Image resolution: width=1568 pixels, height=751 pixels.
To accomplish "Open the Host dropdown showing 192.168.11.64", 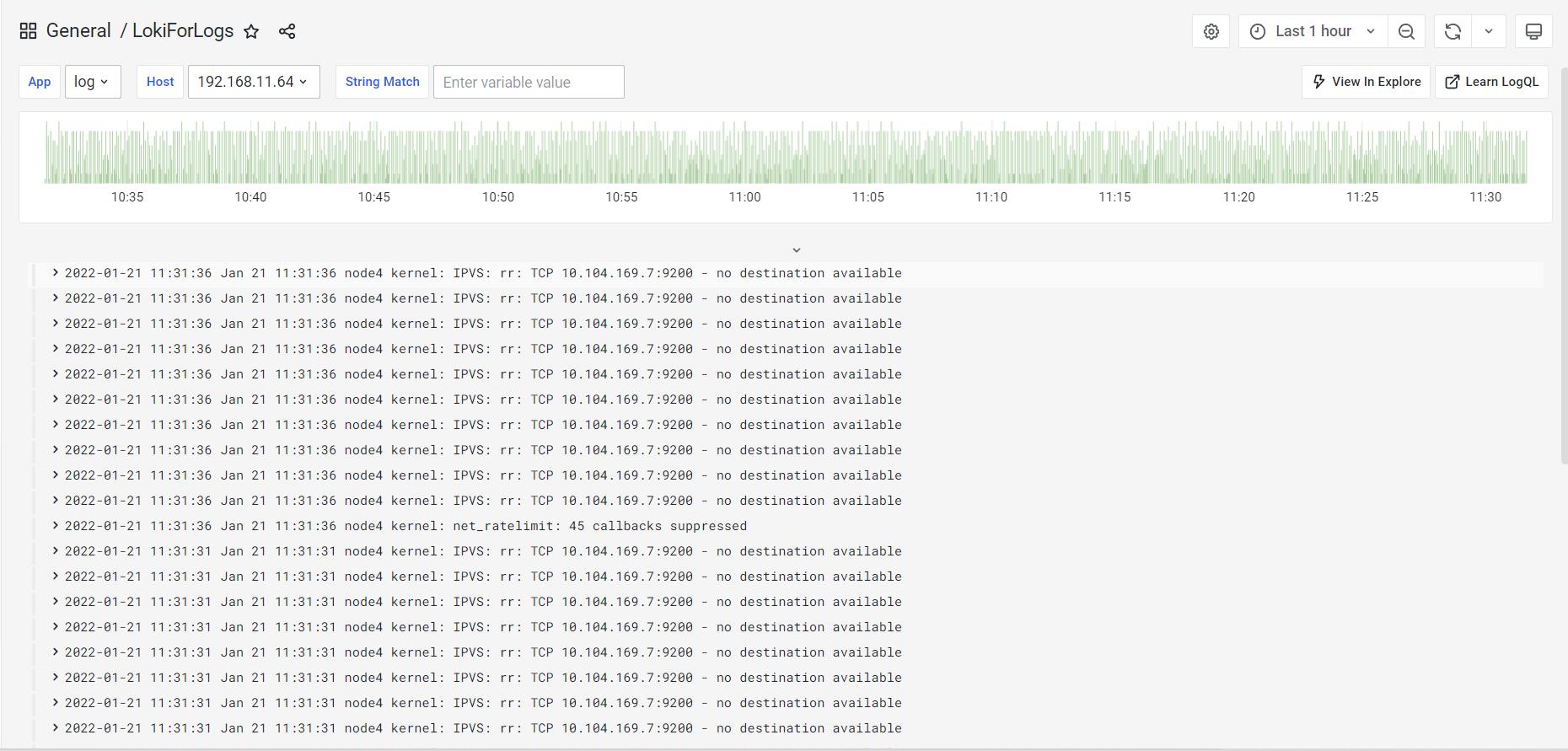I will [254, 82].
